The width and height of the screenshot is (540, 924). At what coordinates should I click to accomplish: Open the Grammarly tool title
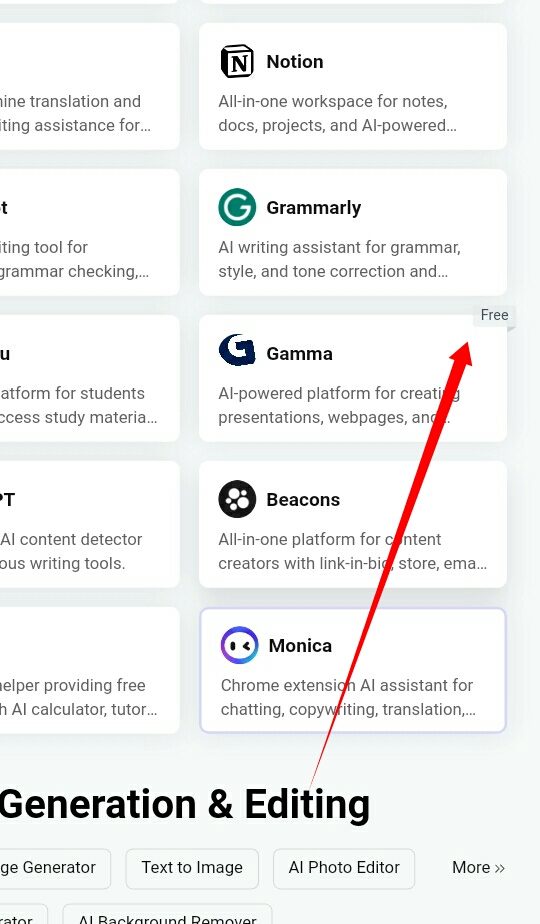coord(314,207)
